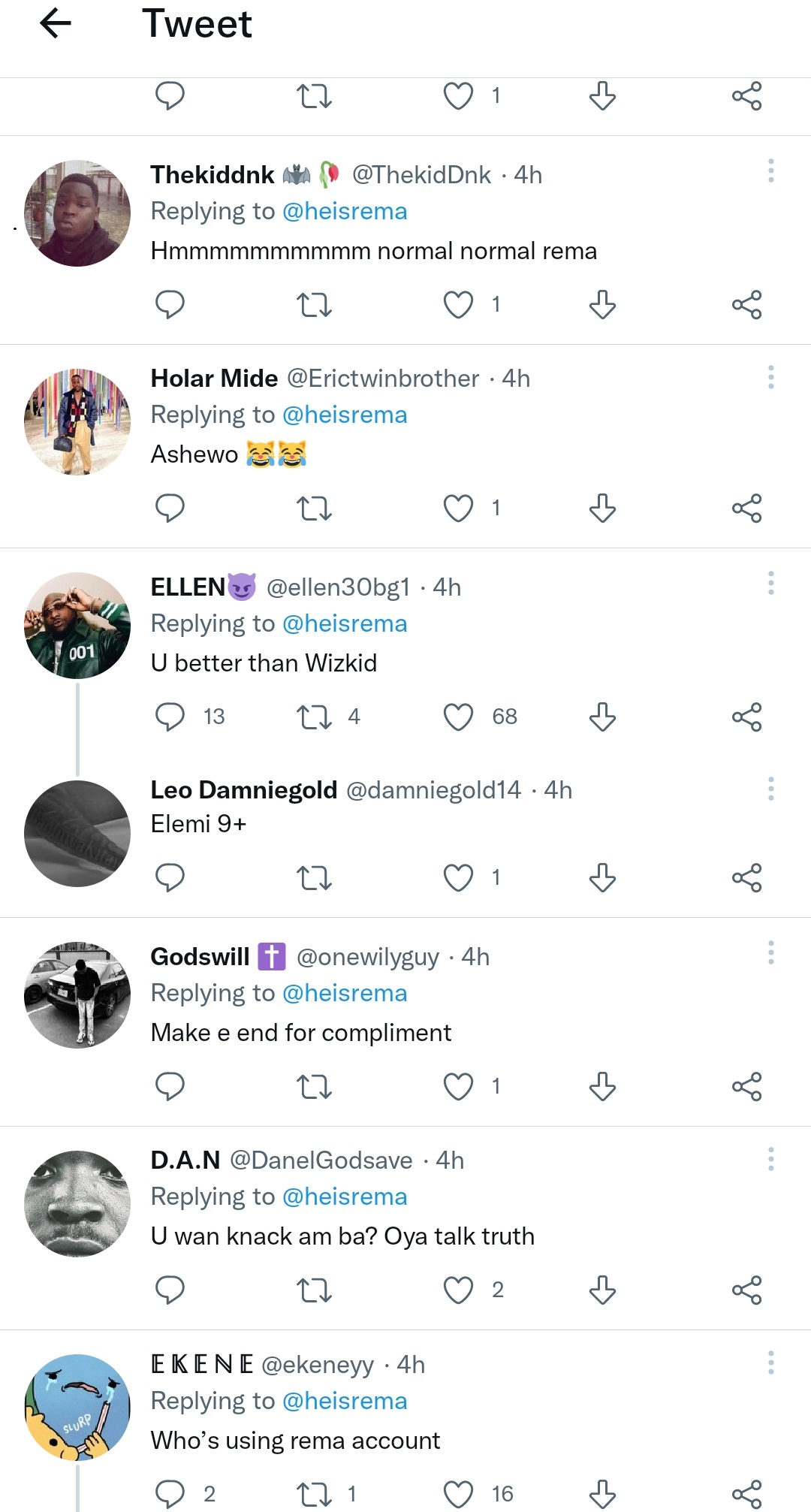
Task: Like ELLEN's tweet with 68 likes
Action: tap(458, 717)
